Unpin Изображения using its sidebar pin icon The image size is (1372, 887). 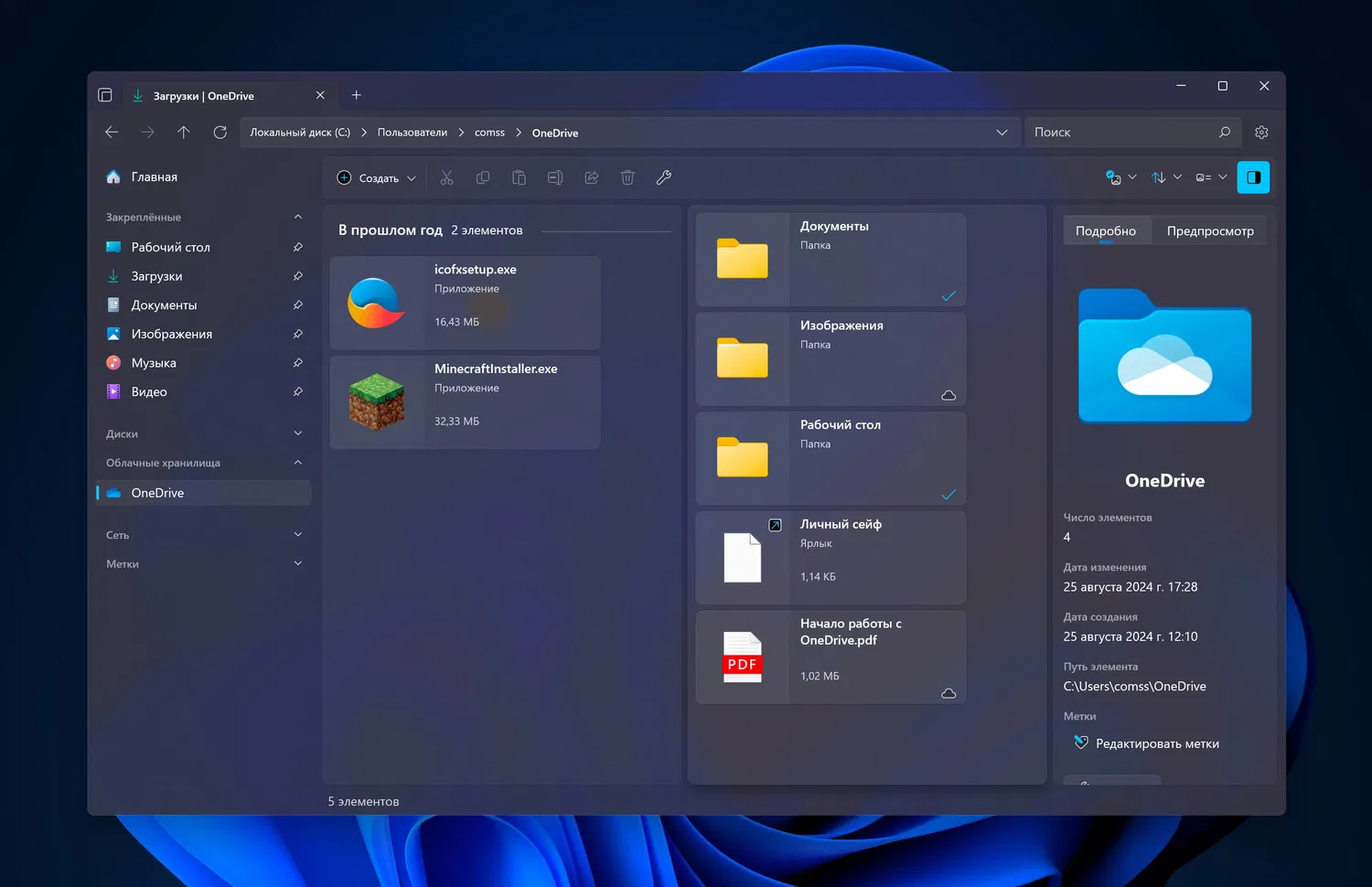point(297,334)
